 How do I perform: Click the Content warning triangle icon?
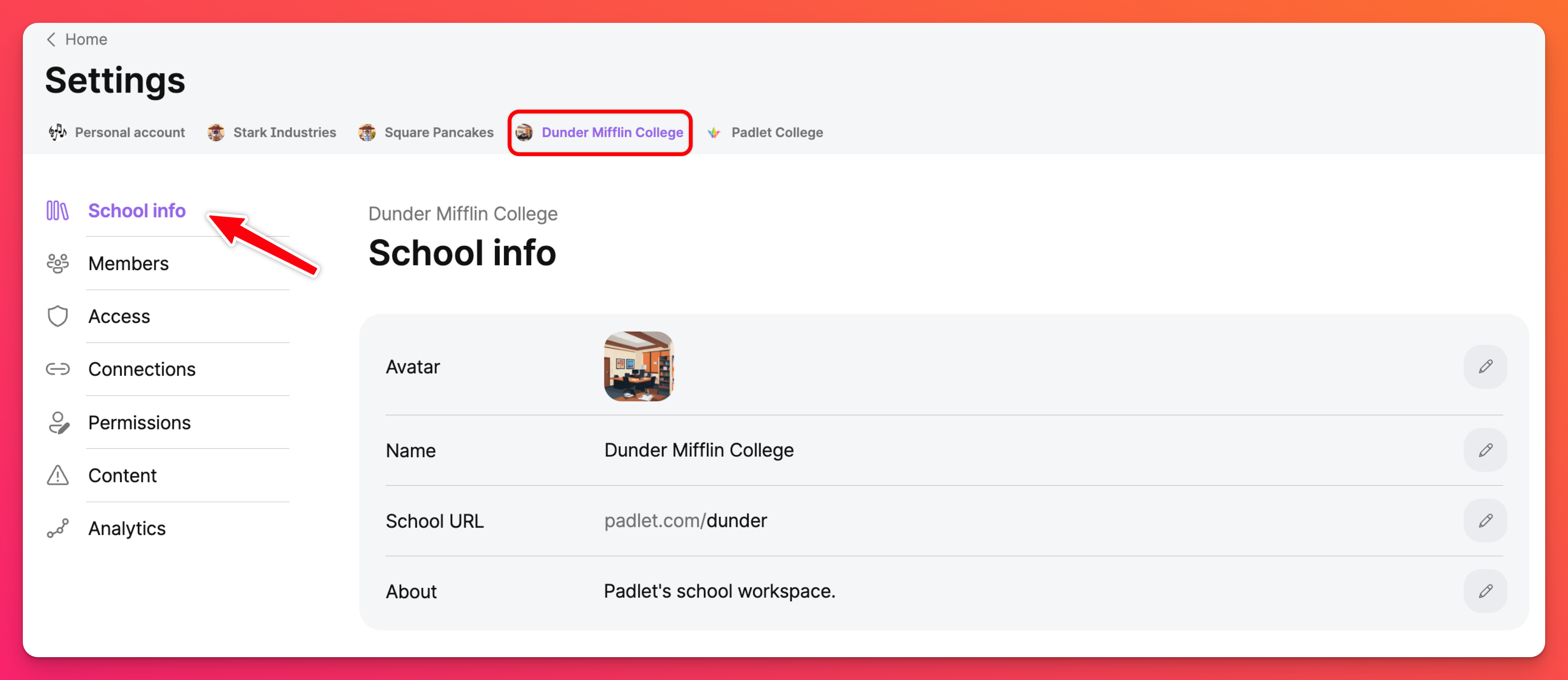pos(58,476)
